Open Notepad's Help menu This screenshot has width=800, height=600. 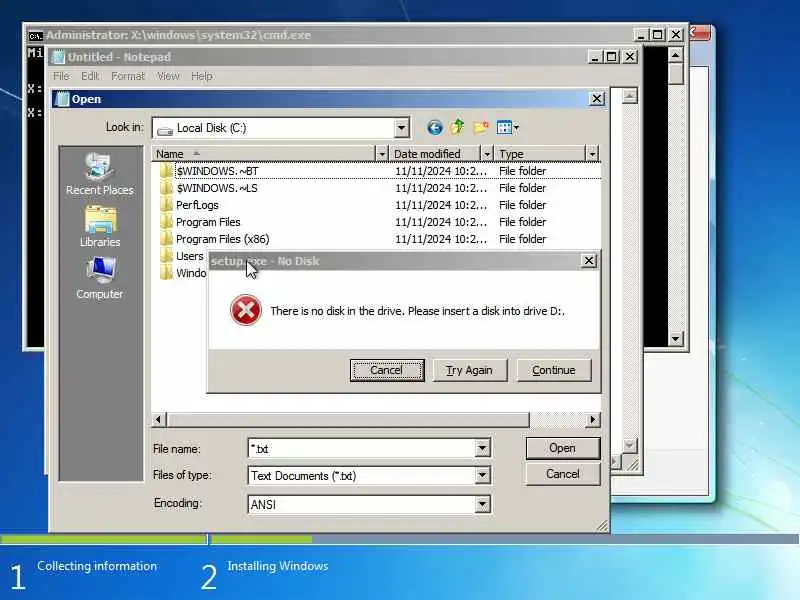tap(202, 76)
